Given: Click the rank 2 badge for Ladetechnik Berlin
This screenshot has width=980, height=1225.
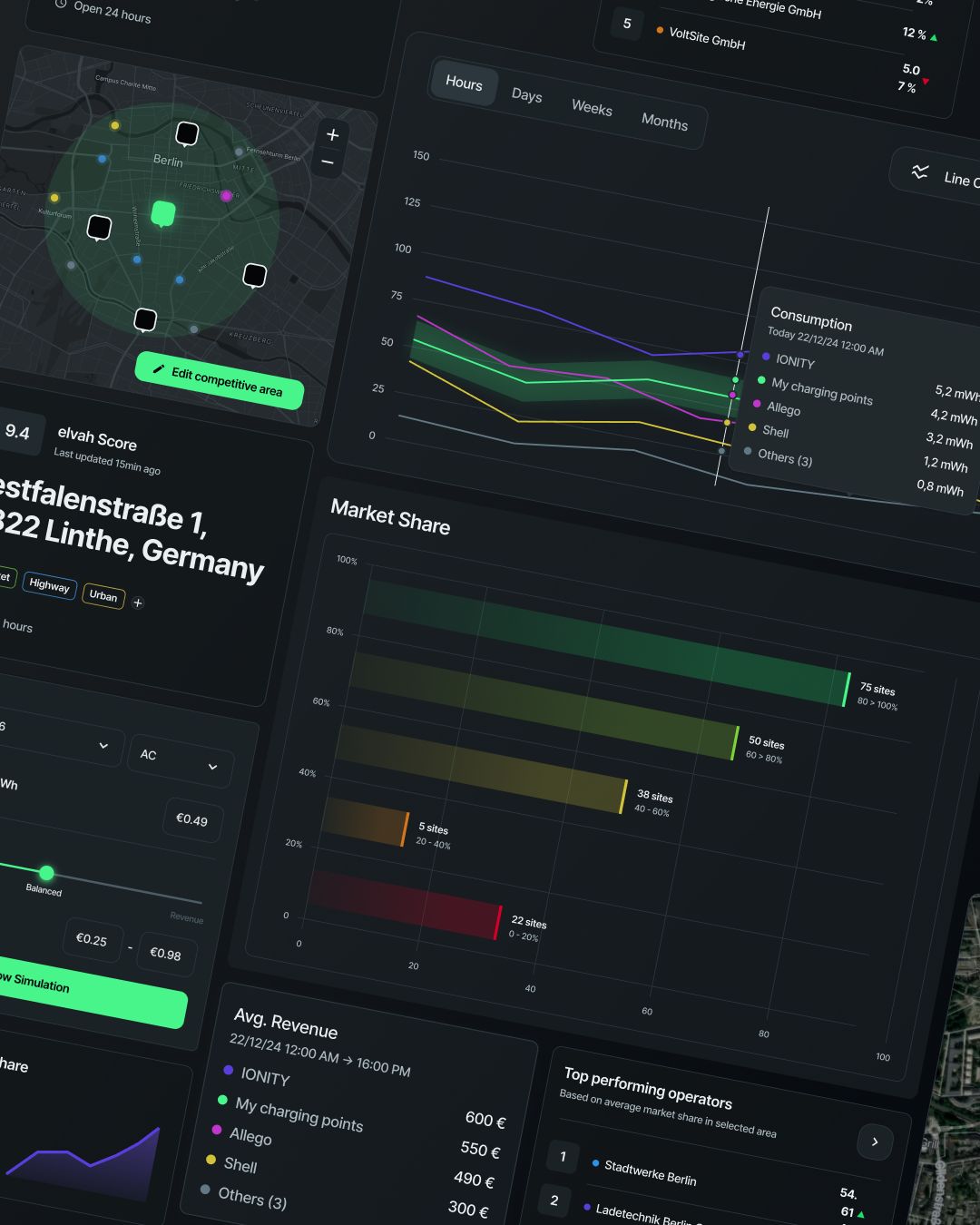Looking at the screenshot, I should pyautogui.click(x=554, y=1200).
